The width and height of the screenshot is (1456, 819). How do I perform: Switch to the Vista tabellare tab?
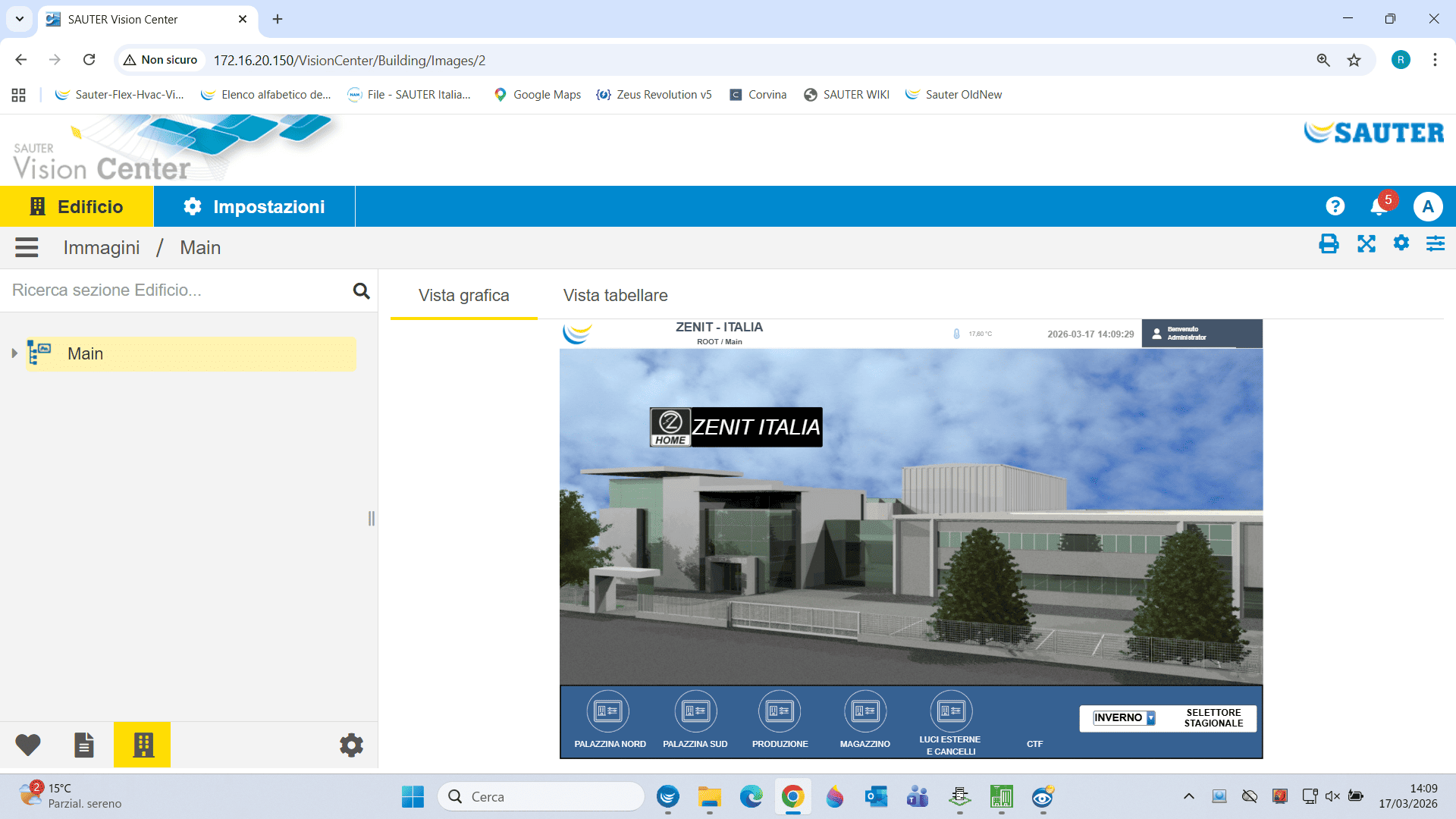615,296
